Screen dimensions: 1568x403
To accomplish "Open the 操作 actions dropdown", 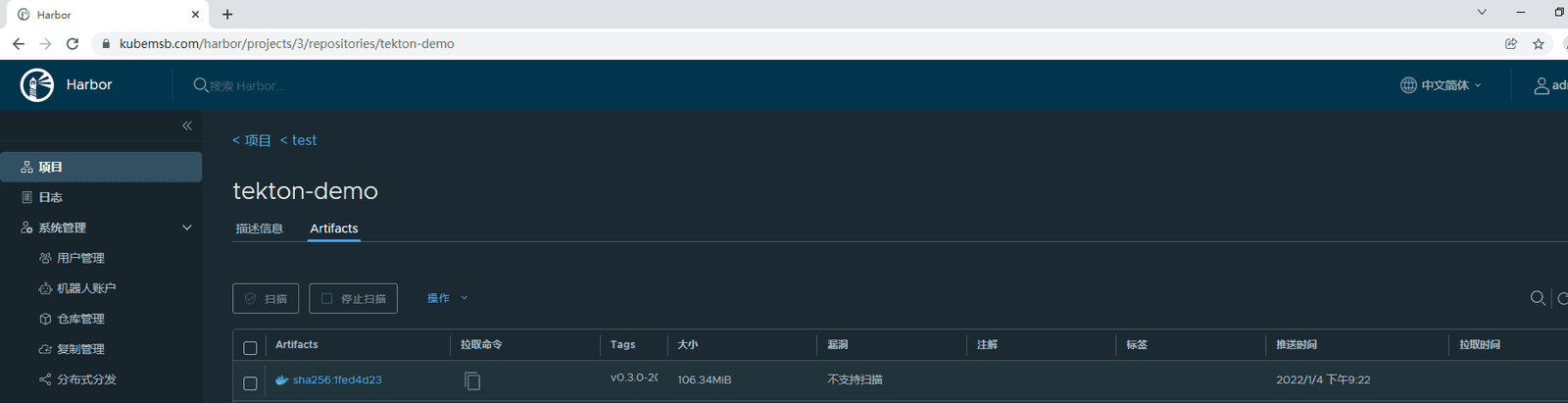I will point(448,298).
